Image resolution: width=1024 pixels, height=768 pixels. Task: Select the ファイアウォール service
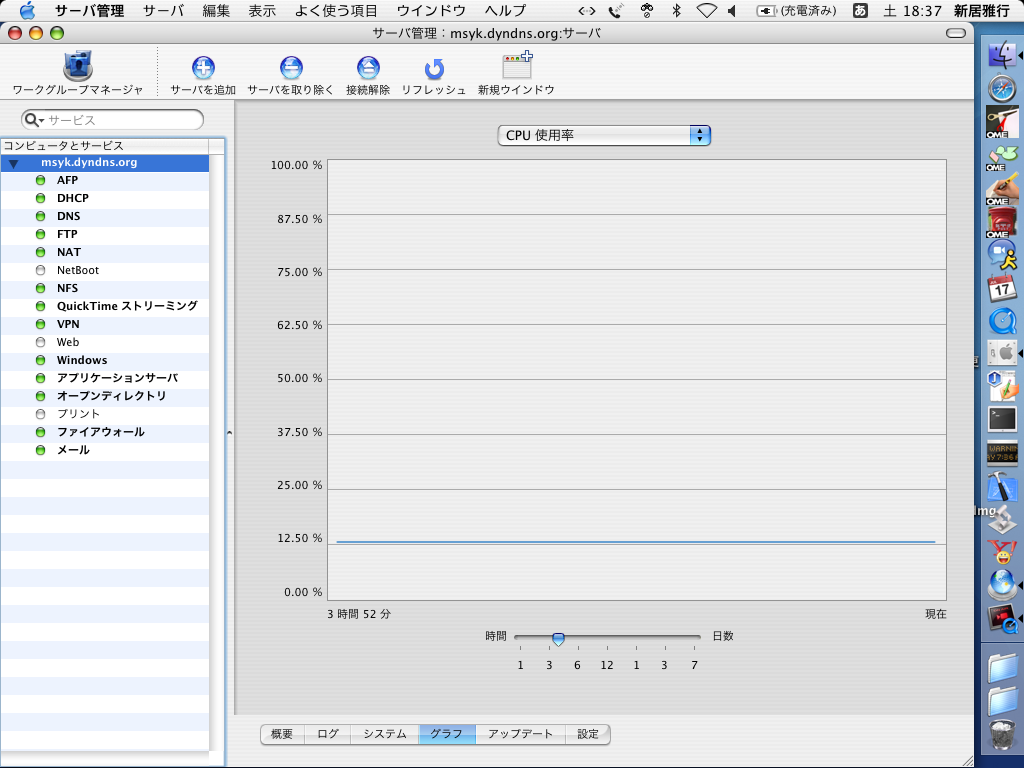point(100,432)
